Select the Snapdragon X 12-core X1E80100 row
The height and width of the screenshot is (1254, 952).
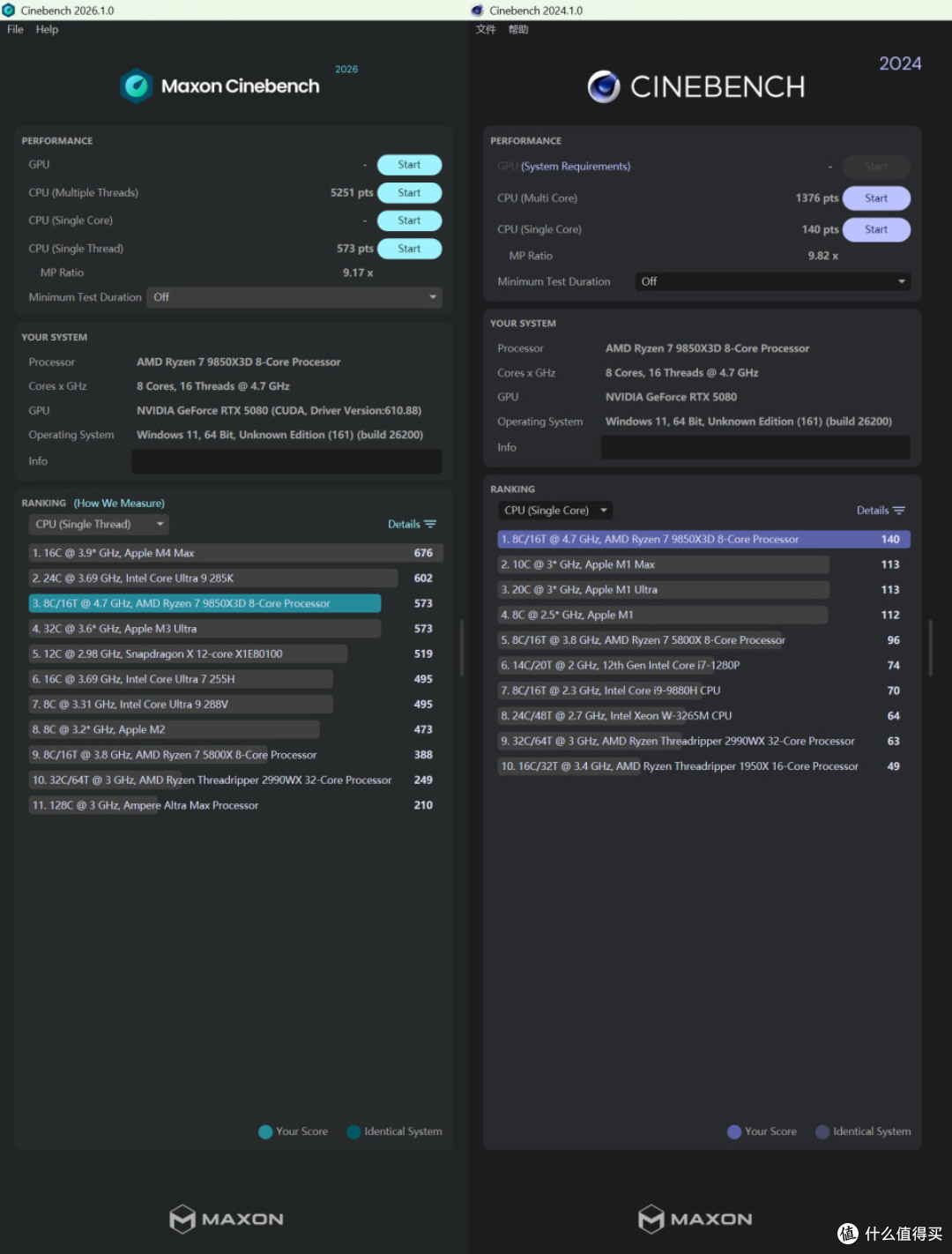[x=235, y=654]
